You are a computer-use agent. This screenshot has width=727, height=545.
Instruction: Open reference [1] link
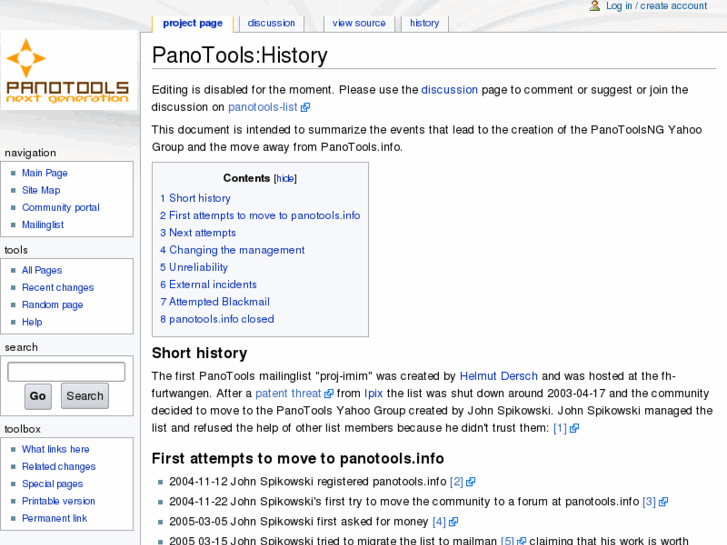click(x=560, y=428)
